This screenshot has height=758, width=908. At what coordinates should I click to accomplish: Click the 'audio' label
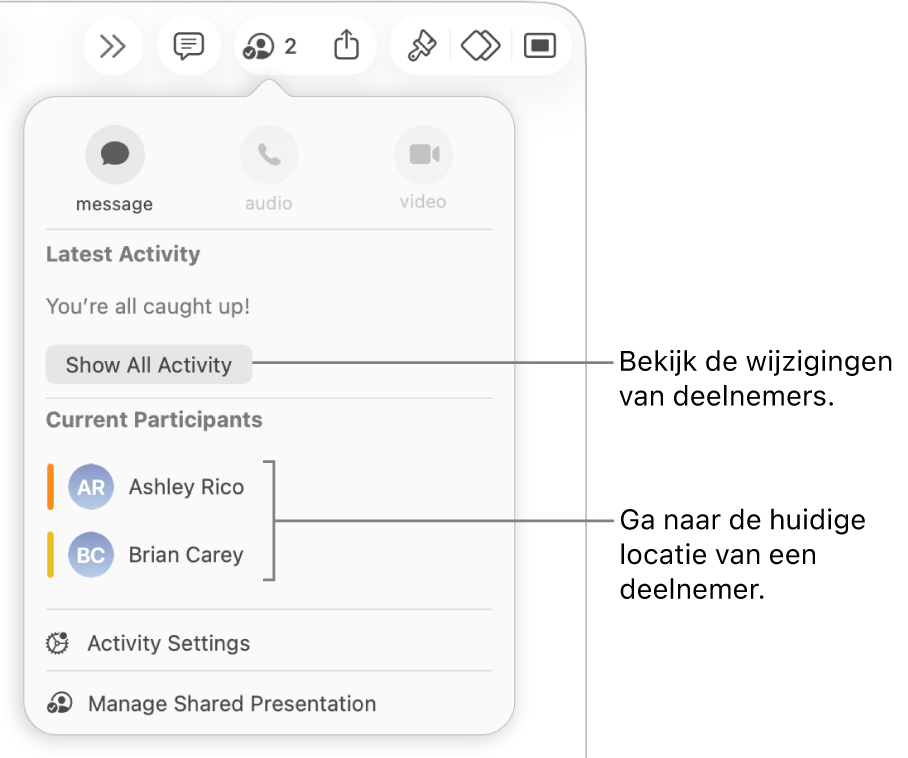pyautogui.click(x=269, y=203)
